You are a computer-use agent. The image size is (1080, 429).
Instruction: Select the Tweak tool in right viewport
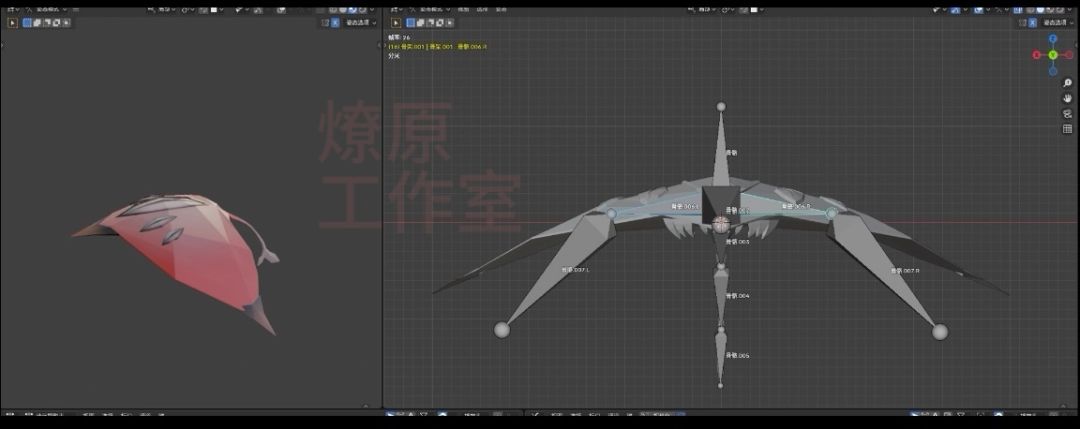(x=397, y=23)
